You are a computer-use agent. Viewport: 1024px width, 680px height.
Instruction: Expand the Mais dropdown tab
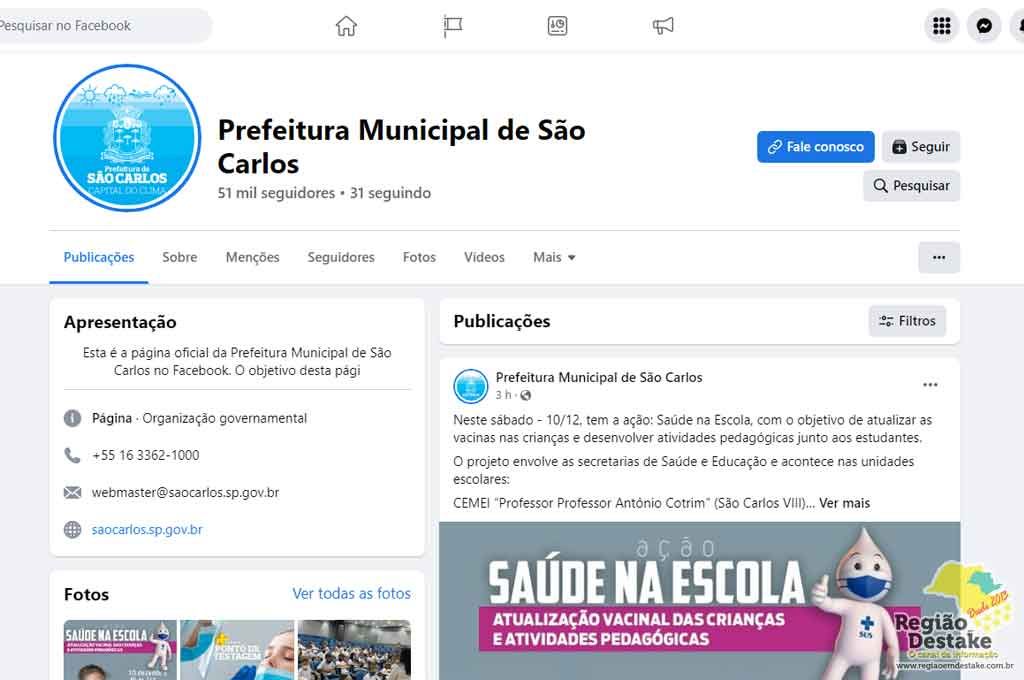[x=554, y=257]
